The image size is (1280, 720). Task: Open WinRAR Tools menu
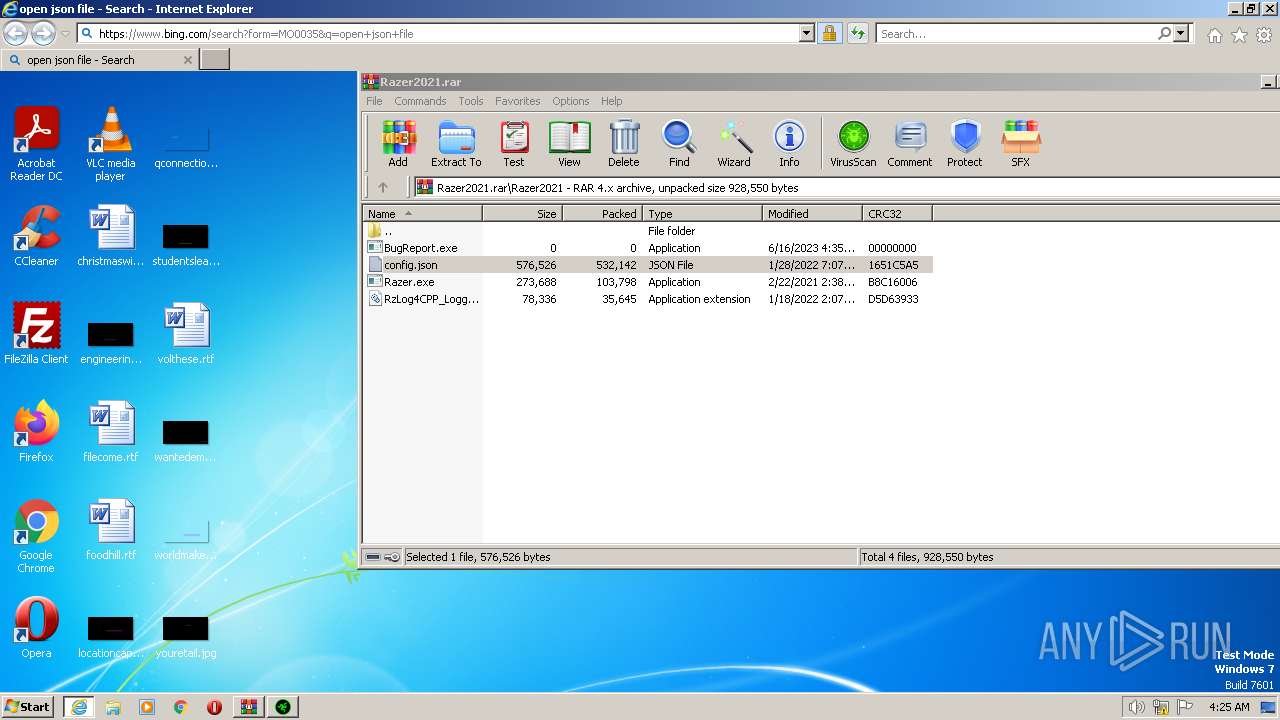pos(471,101)
